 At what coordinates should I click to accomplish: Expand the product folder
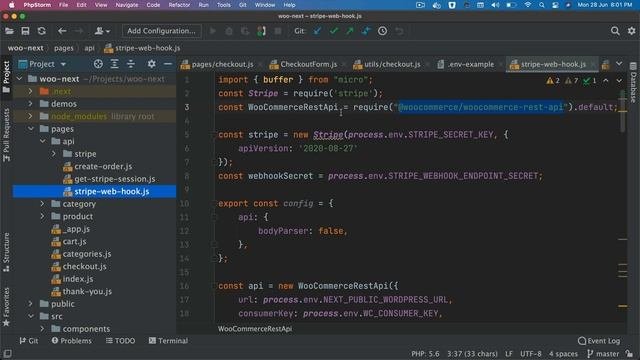click(42, 216)
